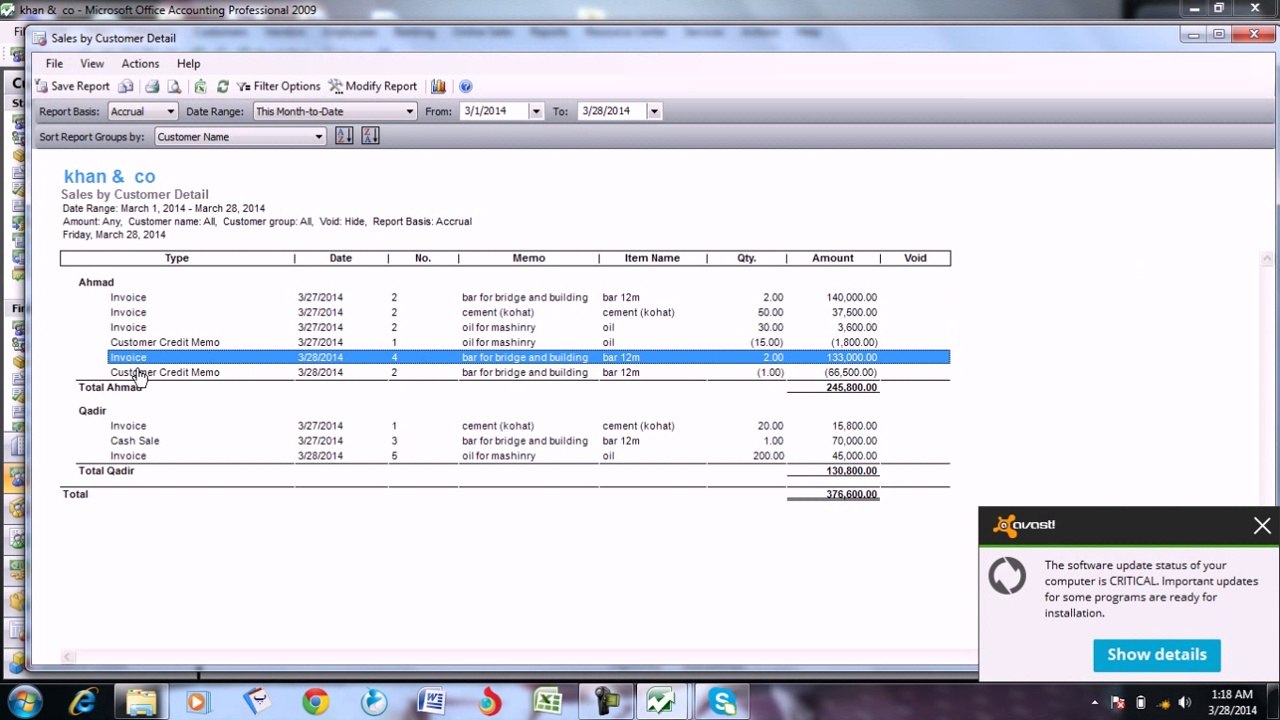Open the camera recorder taskbar icon
Screen dimensions: 1280x720
tap(606, 702)
